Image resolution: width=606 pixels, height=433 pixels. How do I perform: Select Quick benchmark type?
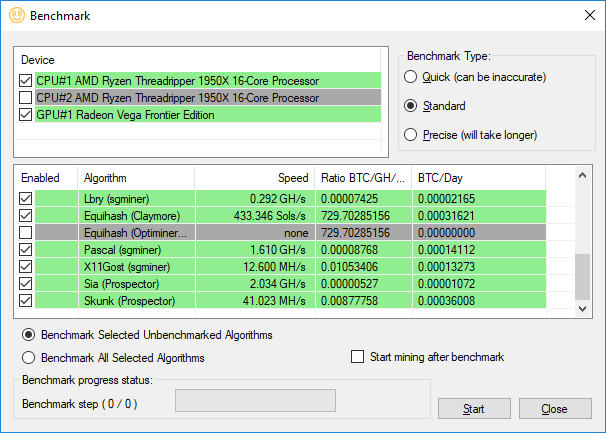click(410, 77)
